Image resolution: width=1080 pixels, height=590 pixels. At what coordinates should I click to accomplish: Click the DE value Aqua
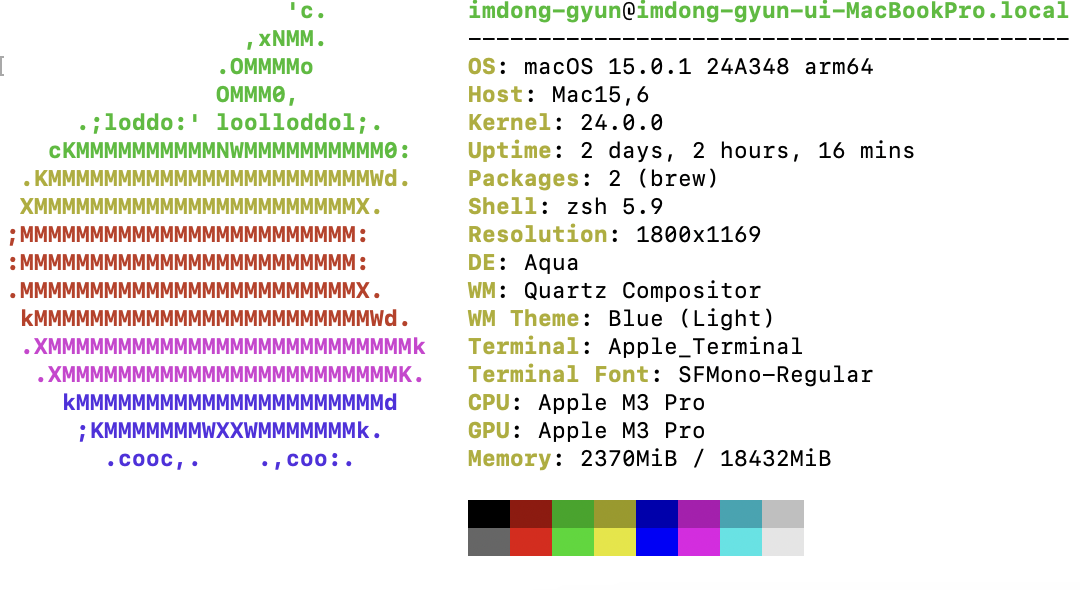[551, 263]
